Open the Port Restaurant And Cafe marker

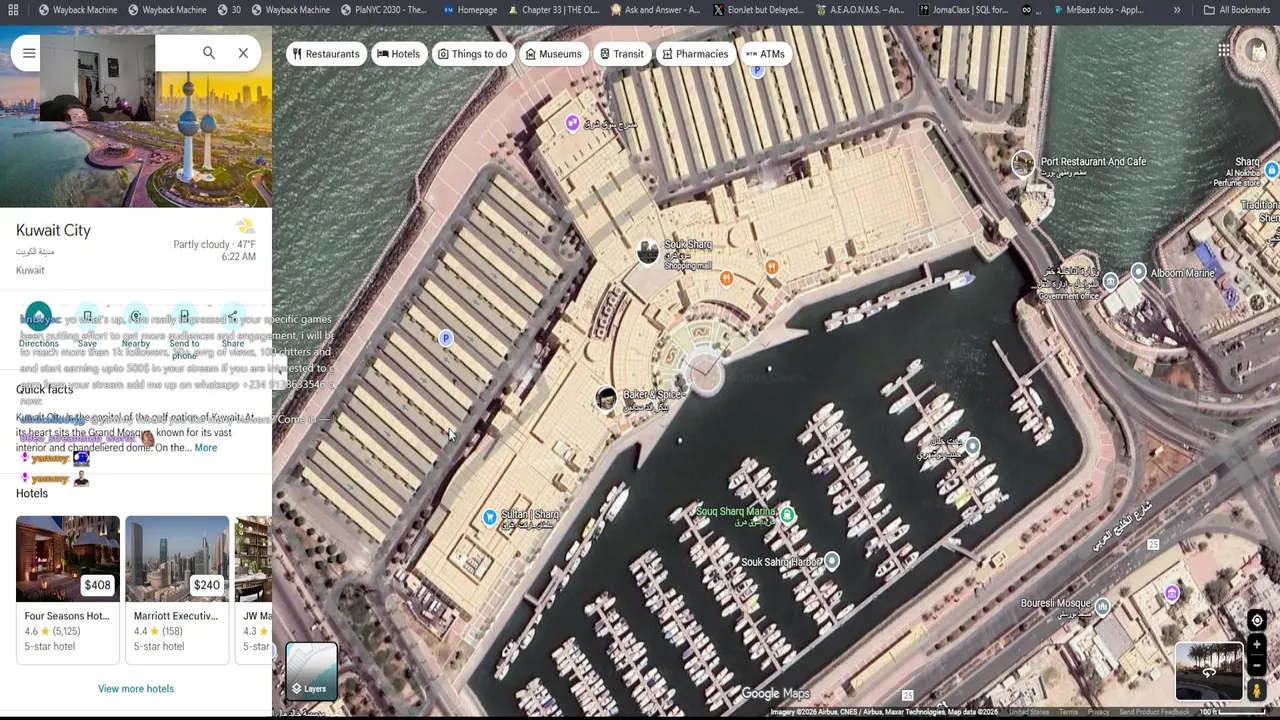[x=1022, y=164]
